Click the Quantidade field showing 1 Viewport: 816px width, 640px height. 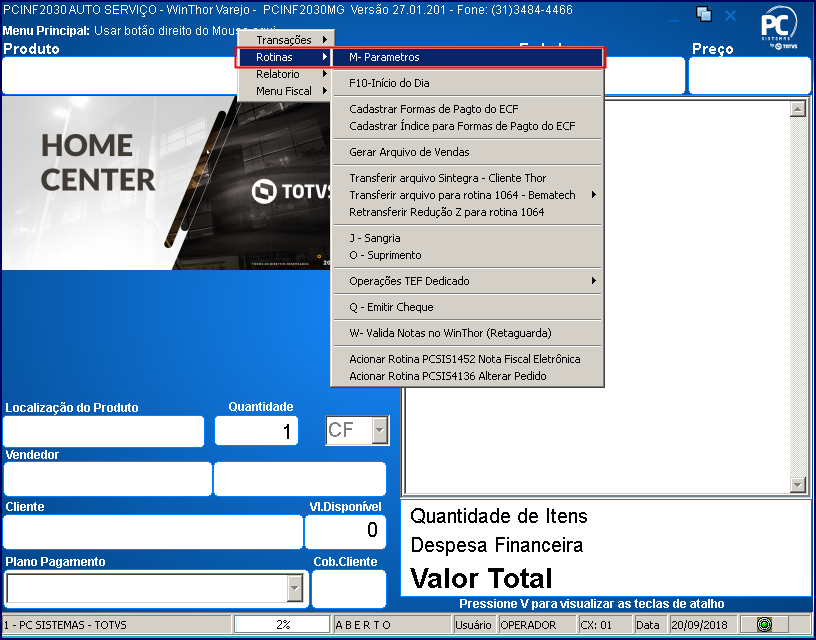click(257, 431)
